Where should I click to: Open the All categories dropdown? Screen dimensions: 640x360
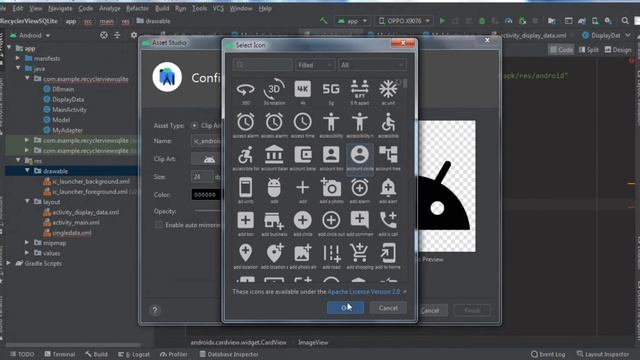click(372, 65)
